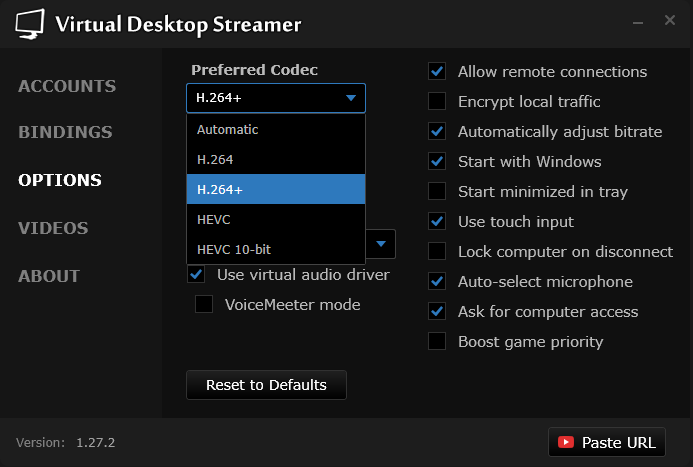Toggle Use touch input checkbox
Screen dimensions: 693x467
437,221
